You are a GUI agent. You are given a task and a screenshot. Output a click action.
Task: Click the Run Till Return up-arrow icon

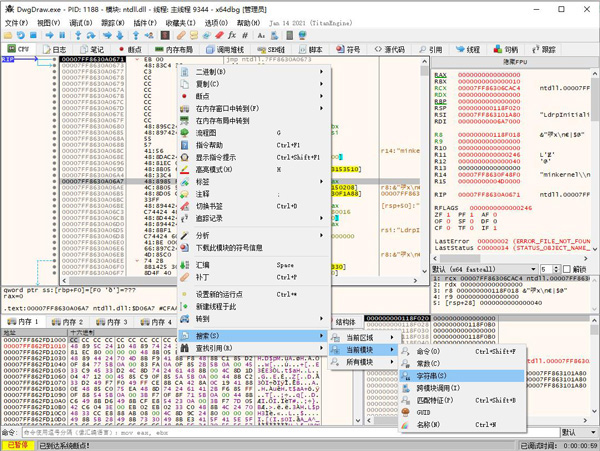[136, 36]
